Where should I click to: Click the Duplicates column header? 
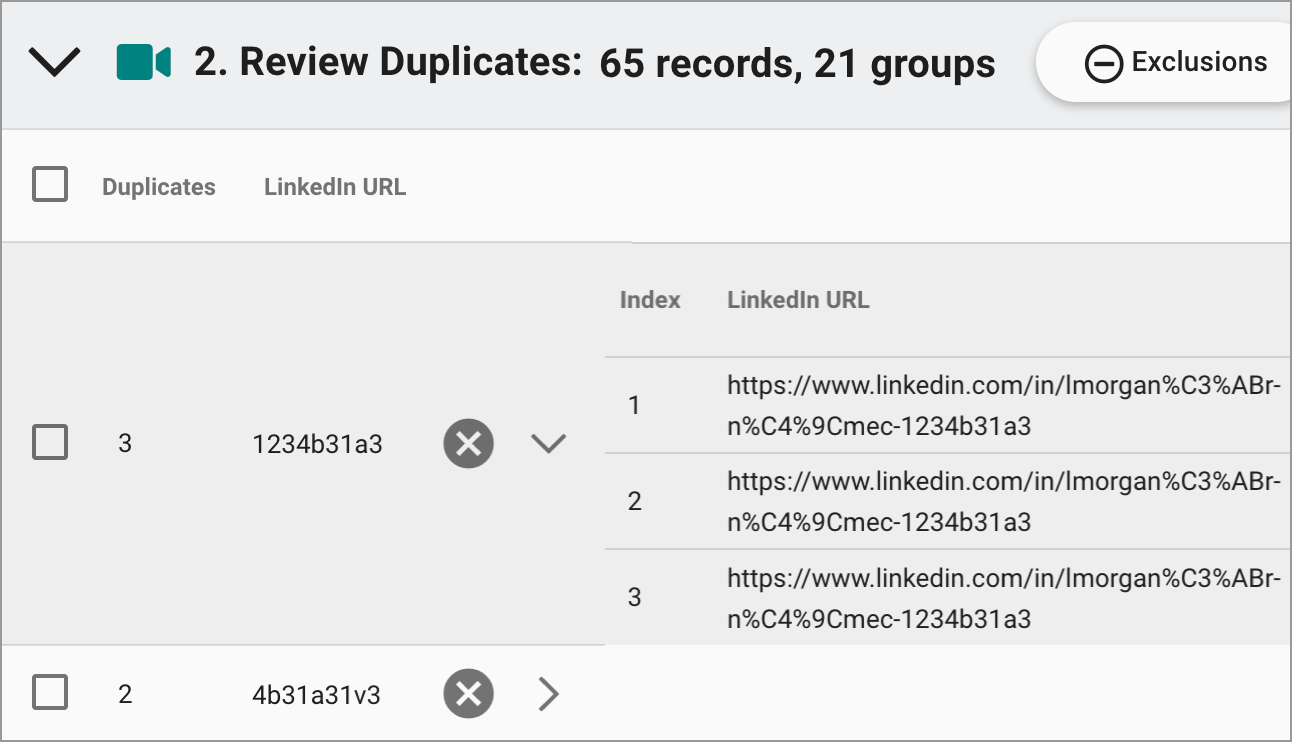(x=157, y=186)
